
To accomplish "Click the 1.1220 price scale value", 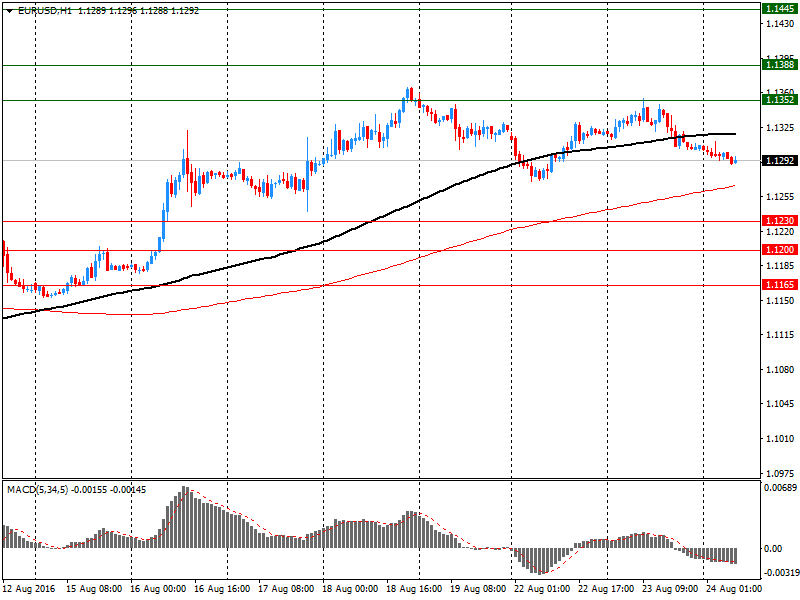I will coord(780,232).
